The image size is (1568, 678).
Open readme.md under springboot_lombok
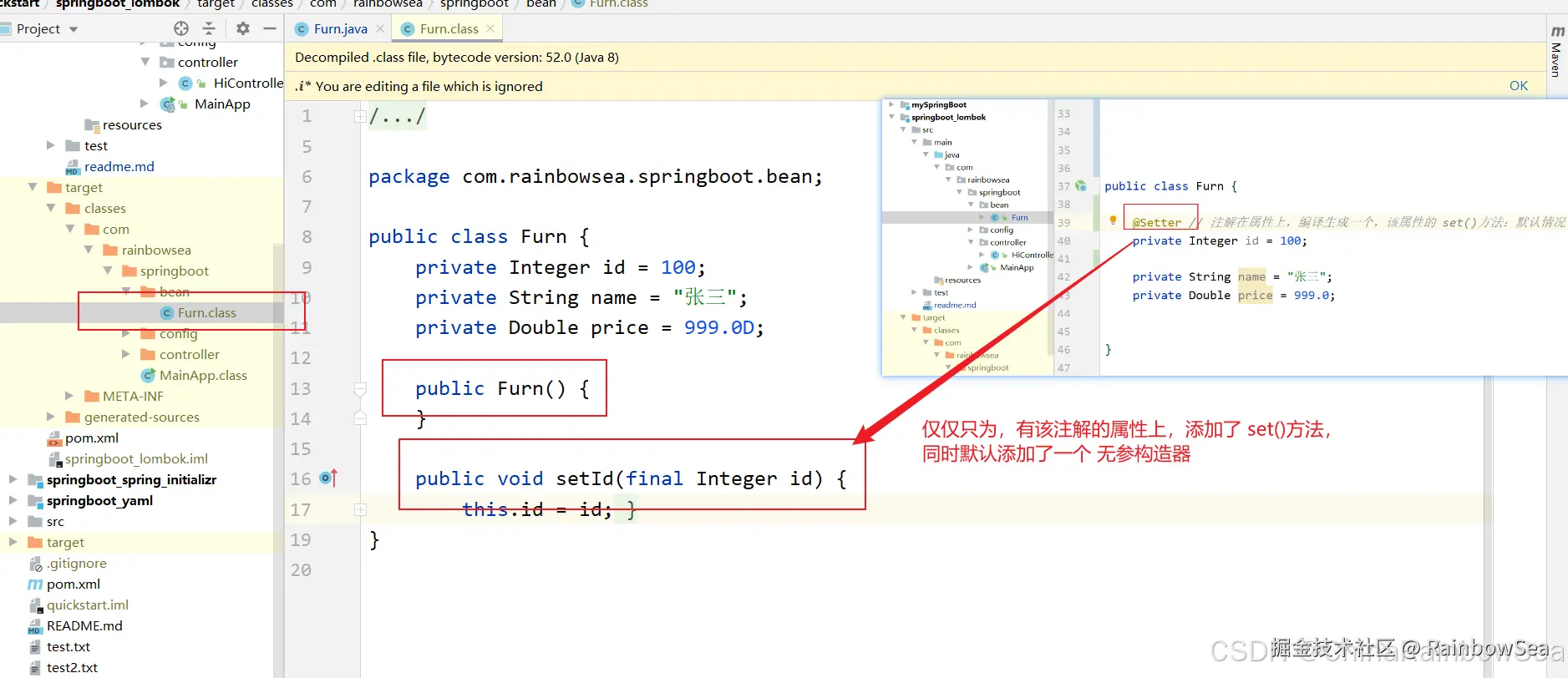click(119, 166)
